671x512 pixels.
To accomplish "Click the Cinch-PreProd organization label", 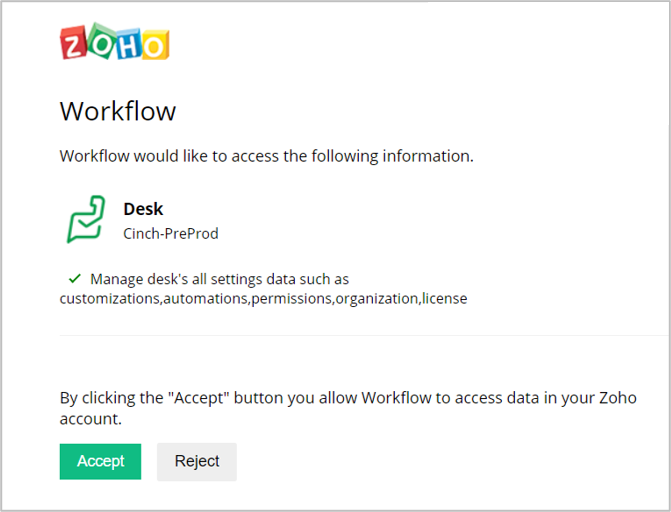I will 170,233.
